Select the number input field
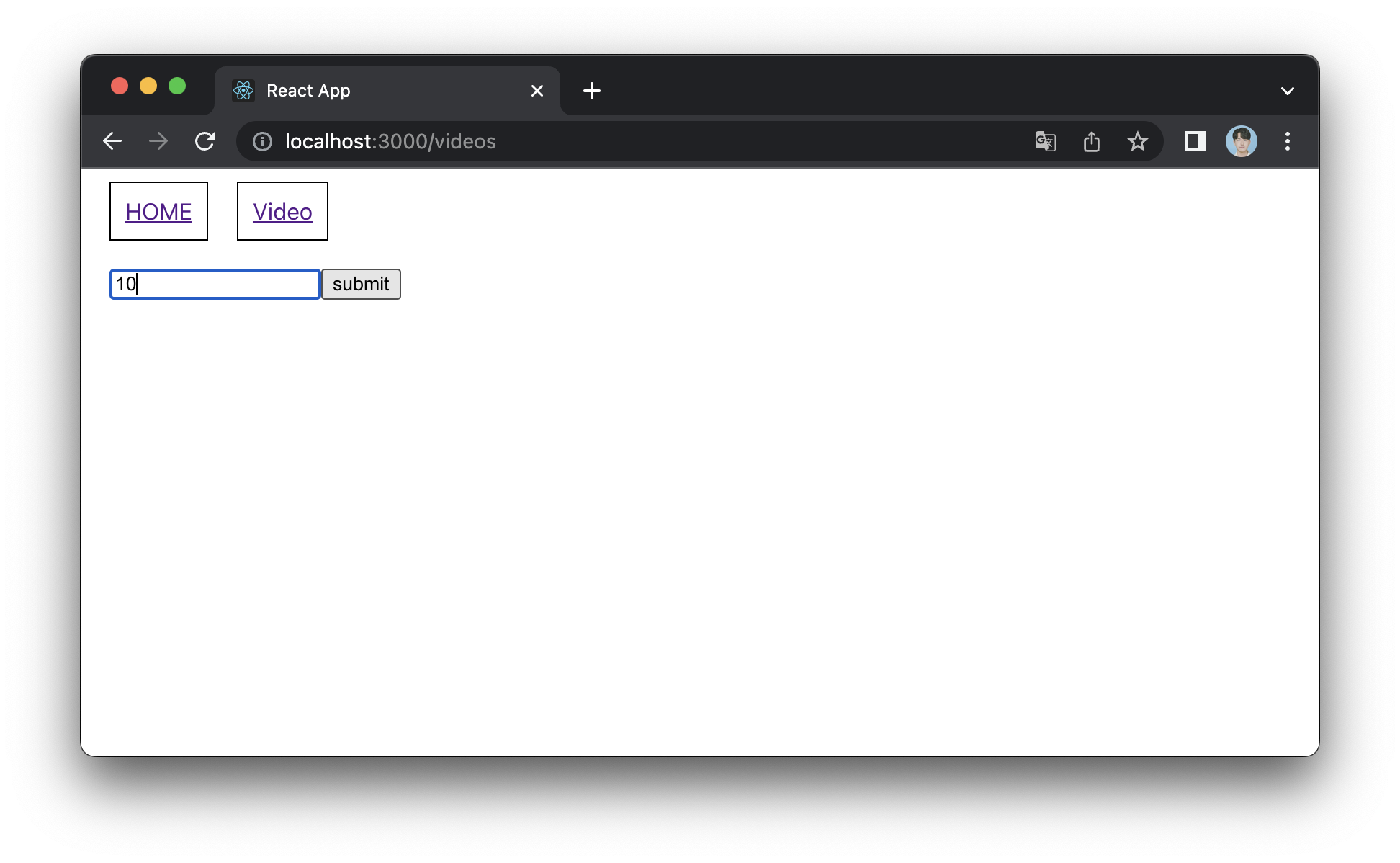The width and height of the screenshot is (1400, 863). point(215,283)
